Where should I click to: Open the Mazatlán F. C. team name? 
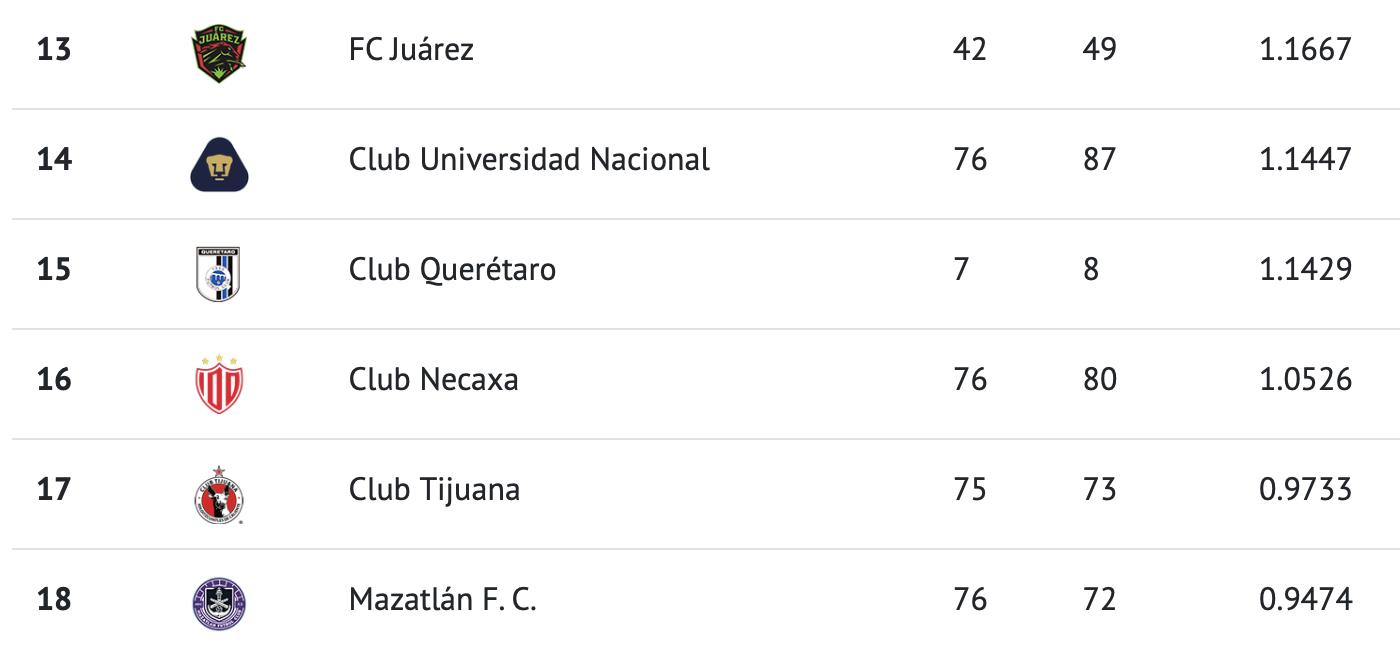point(442,600)
